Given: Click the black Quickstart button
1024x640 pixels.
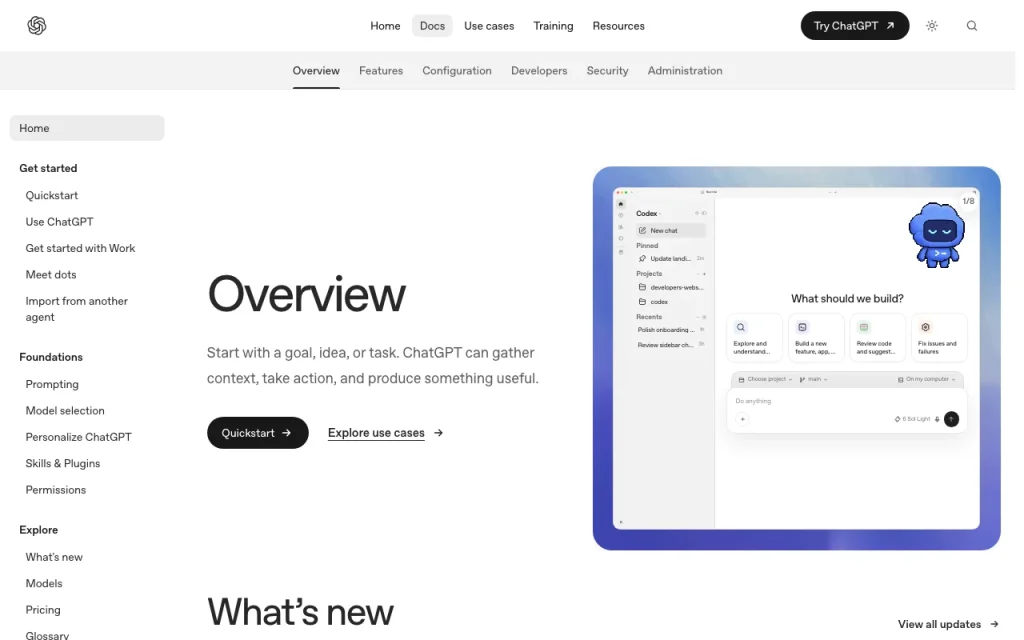Looking at the screenshot, I should coord(258,433).
